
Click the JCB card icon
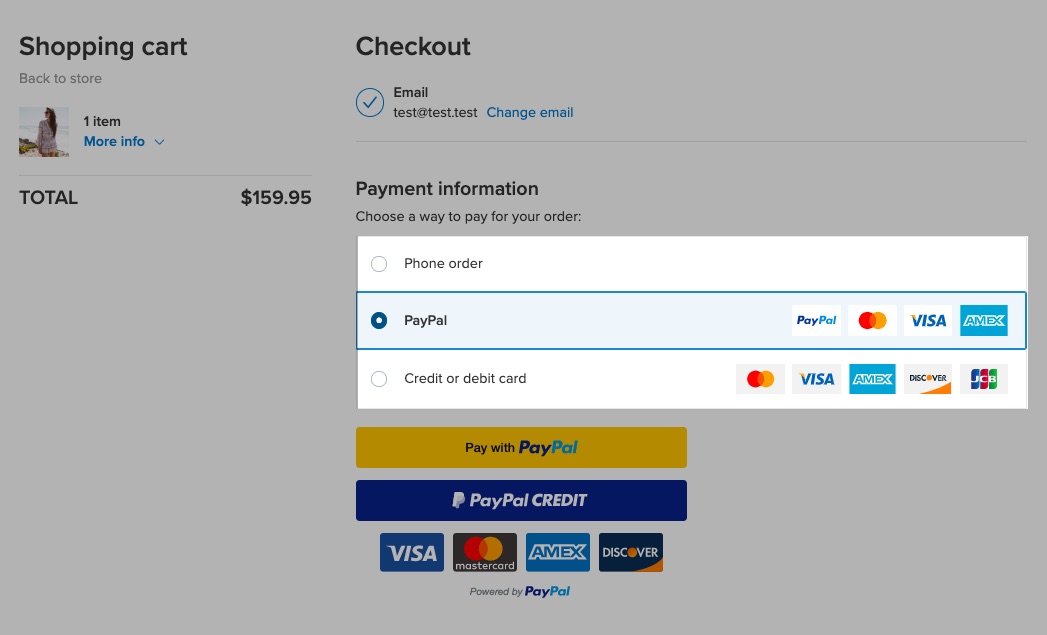(x=983, y=379)
